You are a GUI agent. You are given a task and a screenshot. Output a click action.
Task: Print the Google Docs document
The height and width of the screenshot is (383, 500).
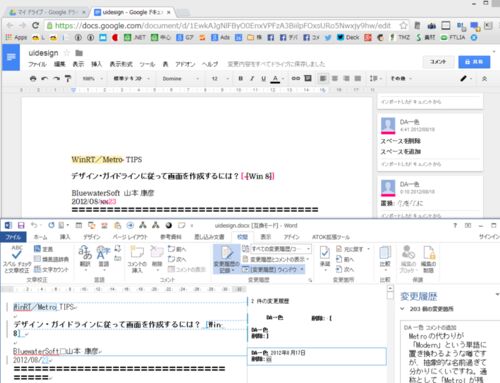[x=33, y=79]
